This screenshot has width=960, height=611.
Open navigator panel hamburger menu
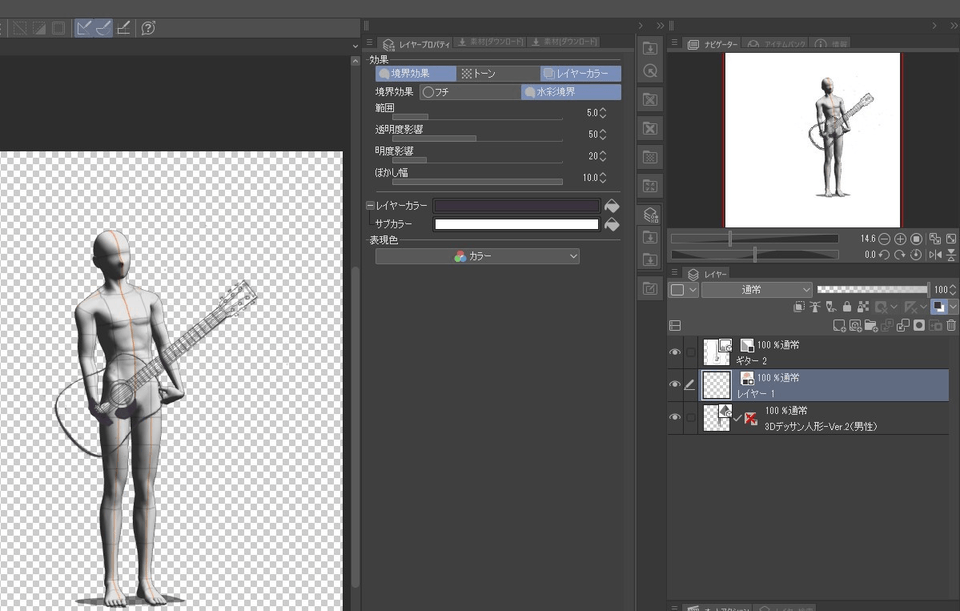click(674, 43)
